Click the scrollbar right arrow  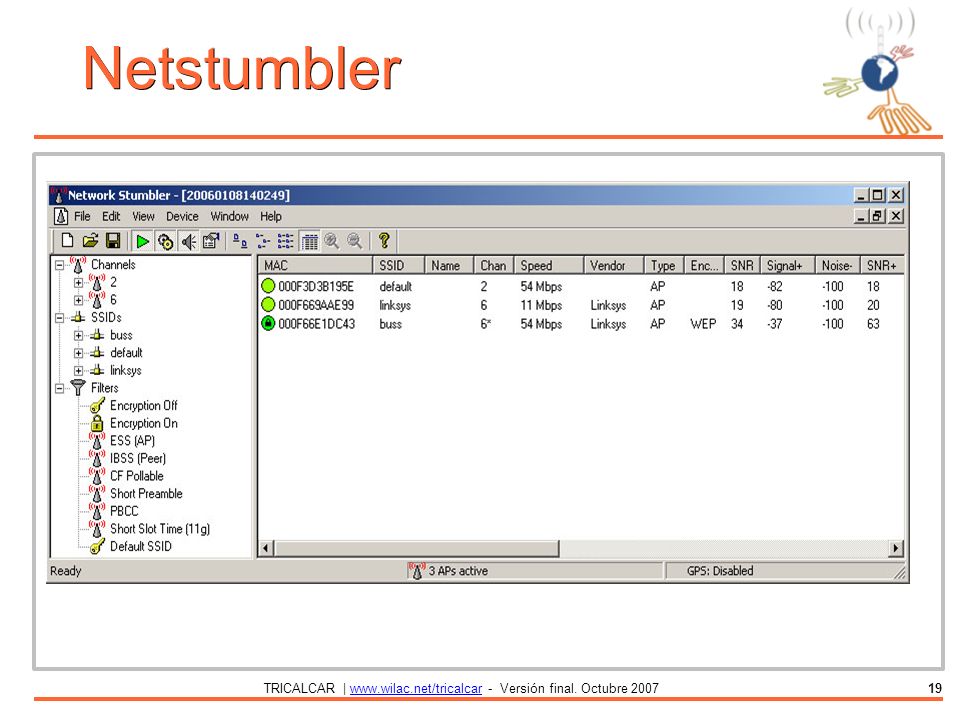click(x=896, y=548)
